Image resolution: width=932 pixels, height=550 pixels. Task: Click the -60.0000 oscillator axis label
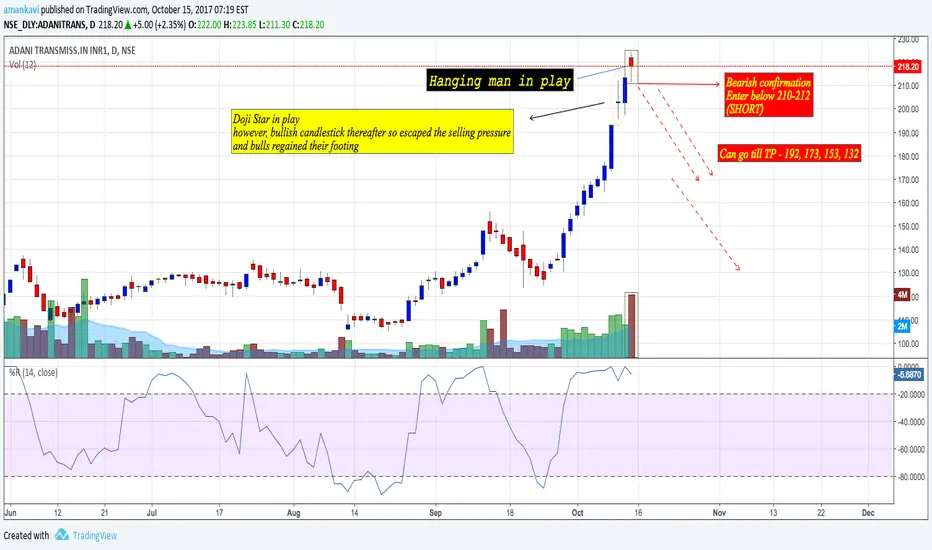tap(911, 450)
